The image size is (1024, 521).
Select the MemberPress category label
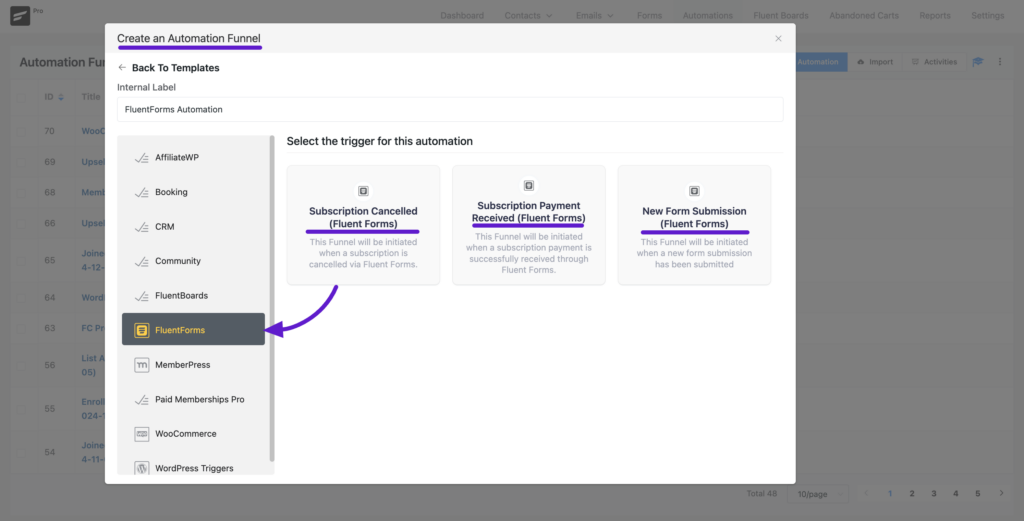pos(183,365)
